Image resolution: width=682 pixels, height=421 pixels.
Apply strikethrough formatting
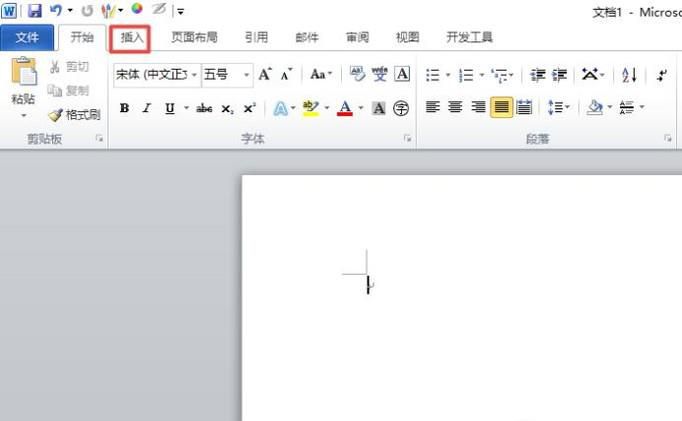point(204,108)
